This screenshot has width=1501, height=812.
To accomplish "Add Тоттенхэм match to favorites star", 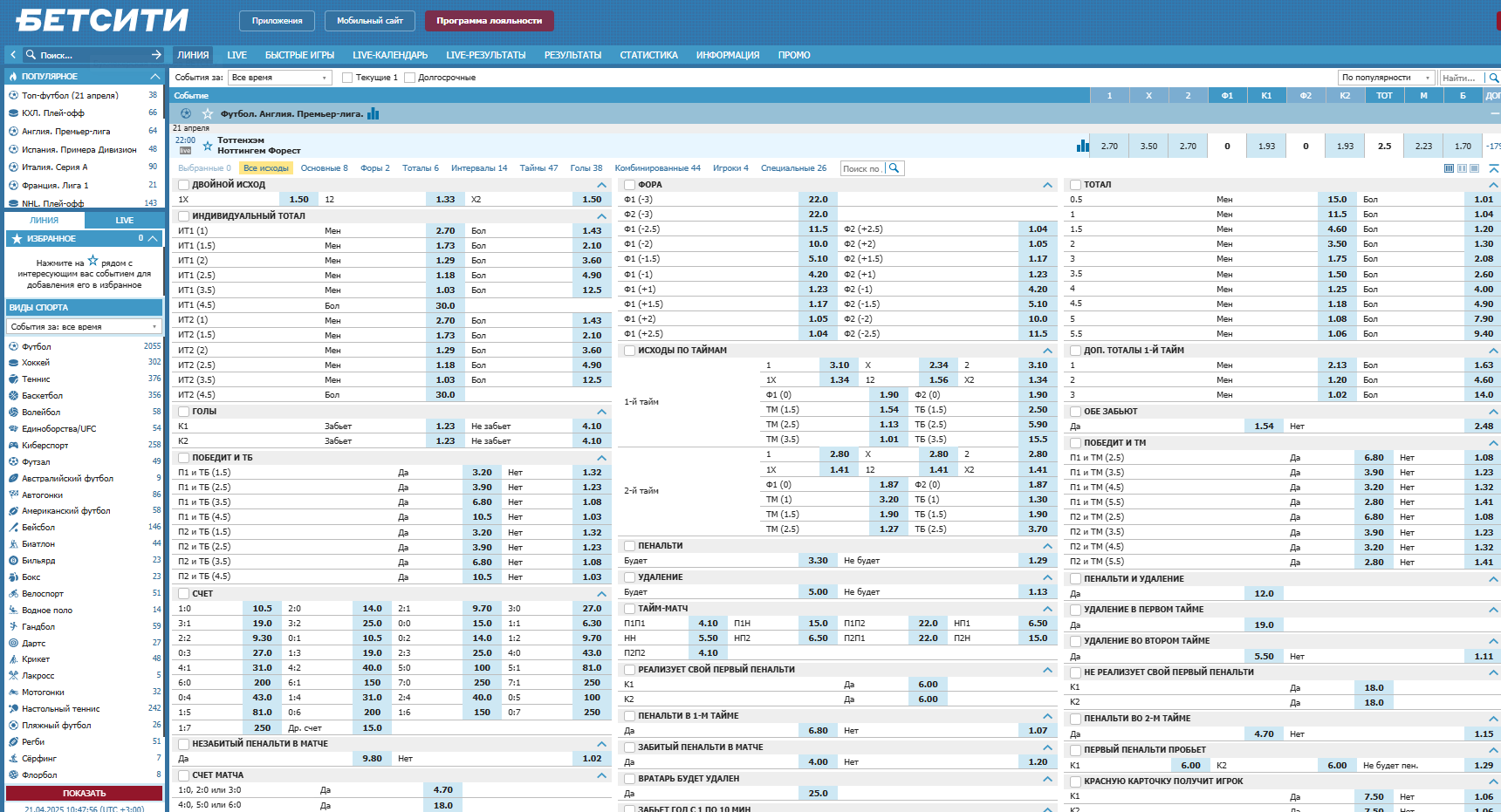I will (208, 146).
